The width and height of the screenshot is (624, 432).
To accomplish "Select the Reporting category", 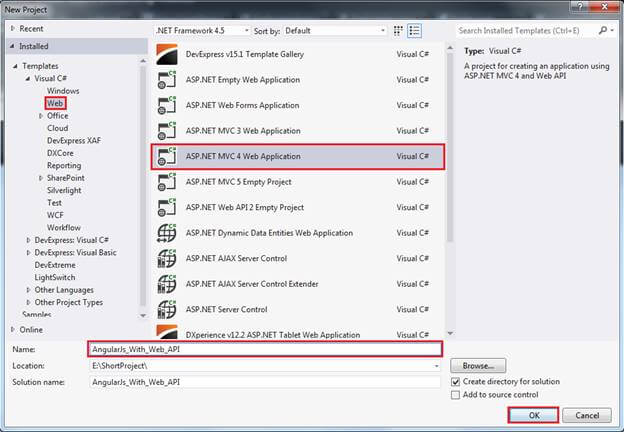I will (64, 165).
